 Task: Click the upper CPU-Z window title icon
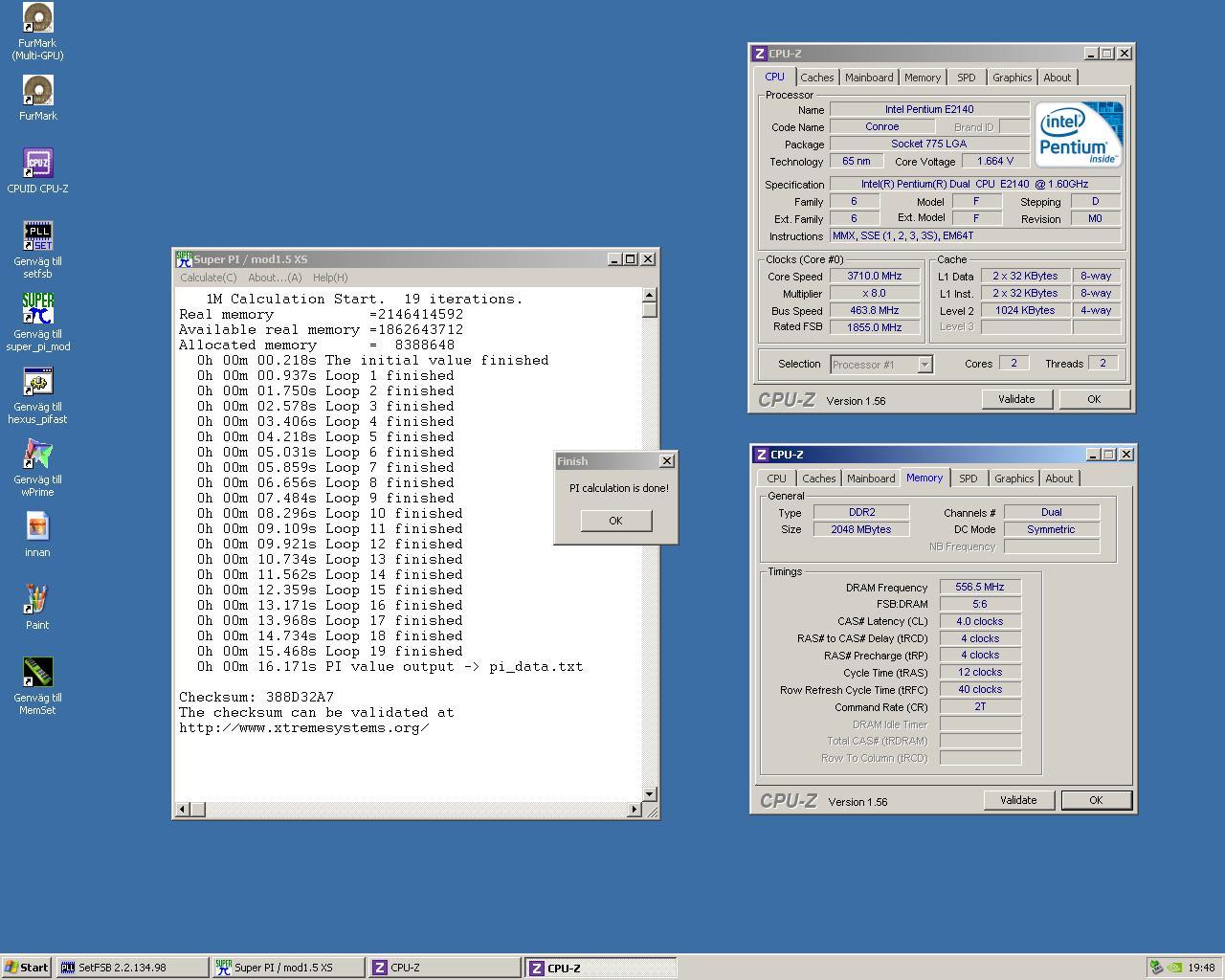coord(760,54)
